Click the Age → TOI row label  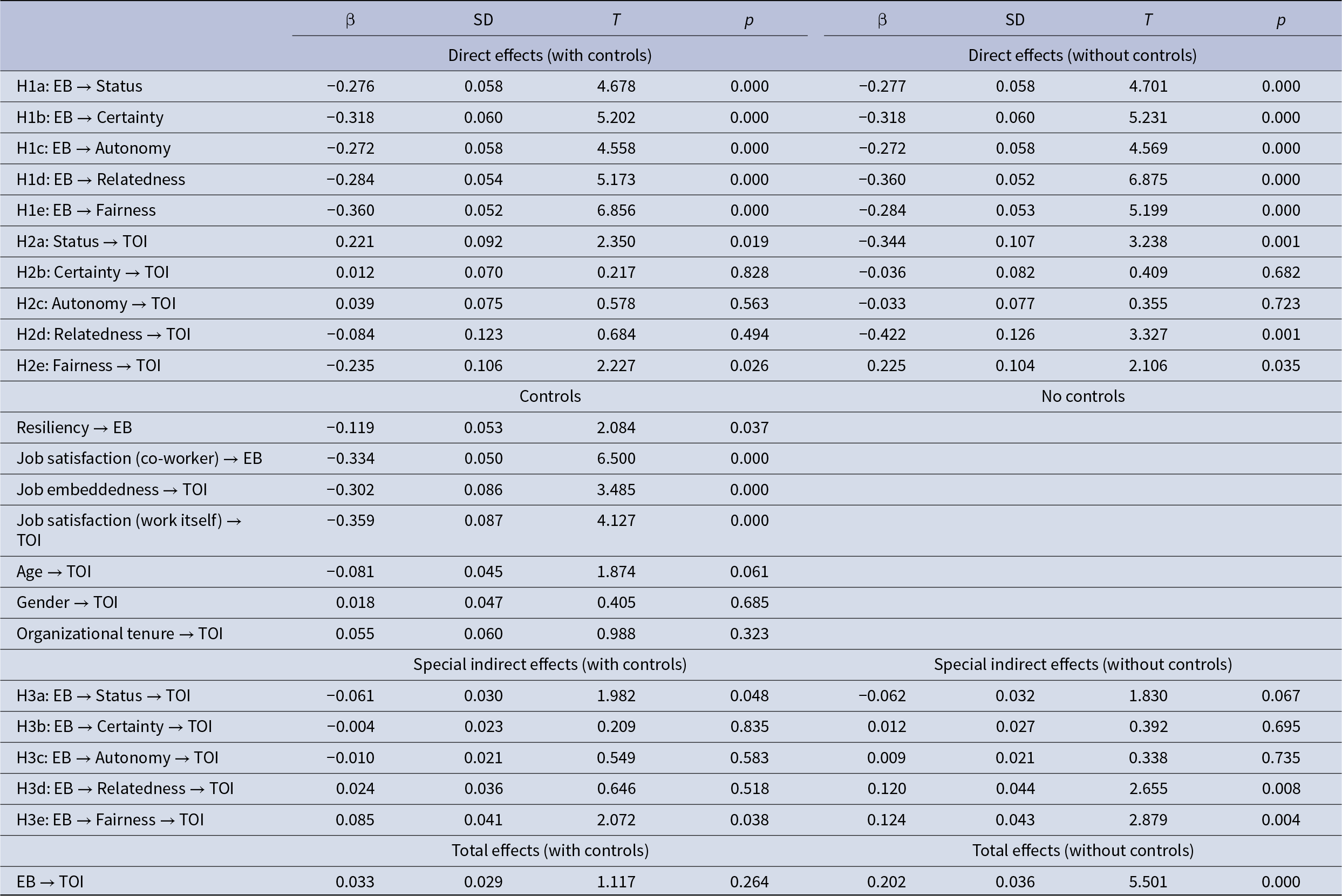54,571
